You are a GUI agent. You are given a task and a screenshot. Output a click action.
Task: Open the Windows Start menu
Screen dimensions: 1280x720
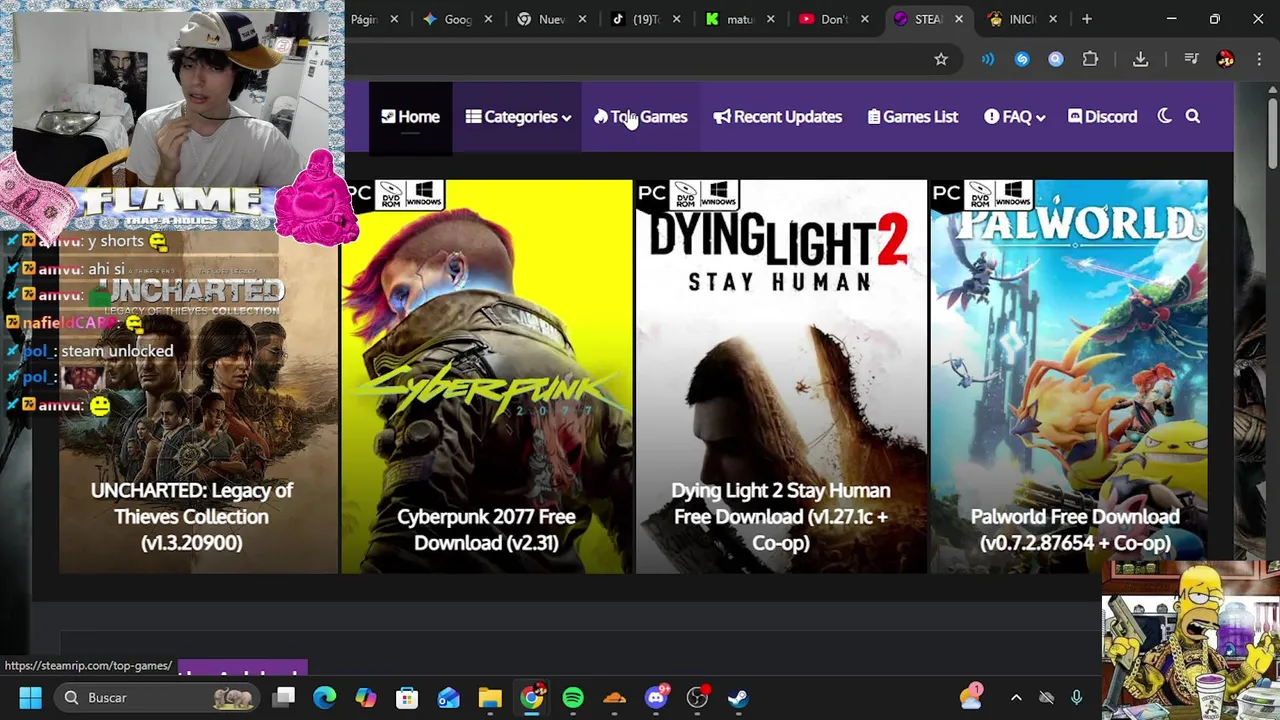30,697
